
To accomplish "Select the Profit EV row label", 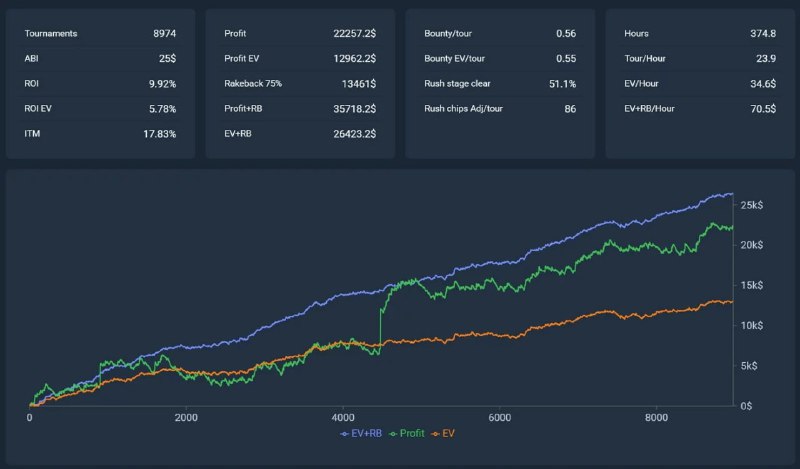I will click(x=246, y=58).
